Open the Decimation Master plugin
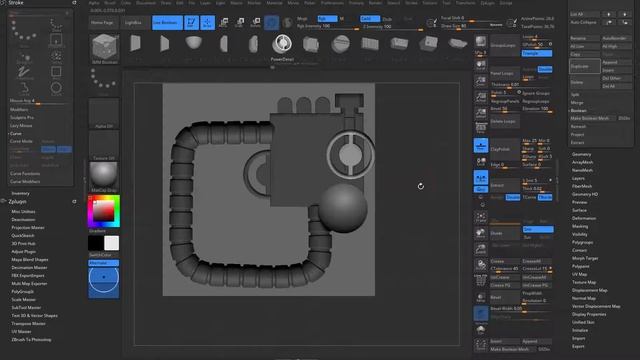Viewport: 640px width, 360px height. [29, 268]
